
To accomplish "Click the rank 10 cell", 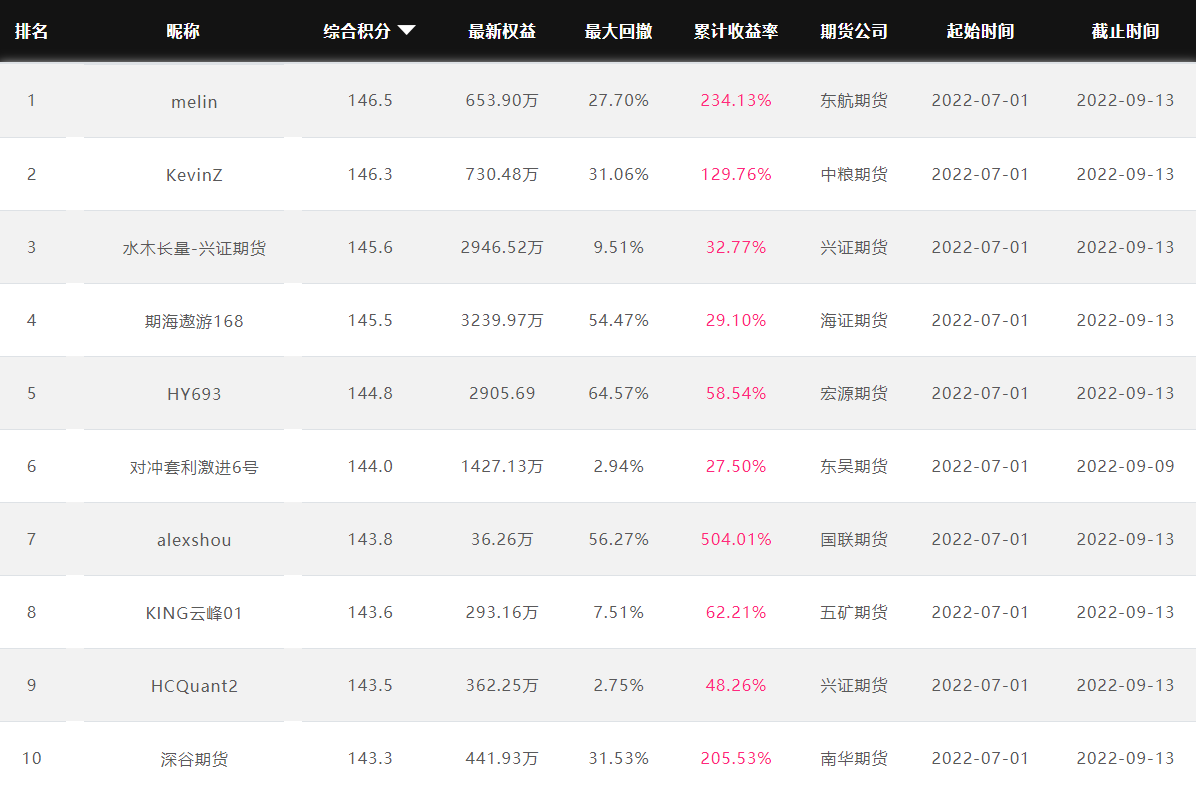I will (31, 758).
